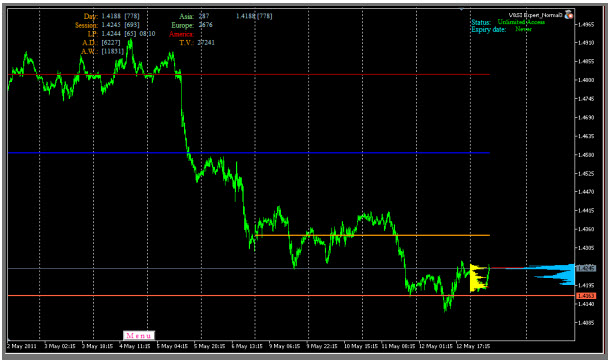612x364 pixels.
Task: Click the V&SI Expert_Normal0 label
Action: tap(535, 15)
